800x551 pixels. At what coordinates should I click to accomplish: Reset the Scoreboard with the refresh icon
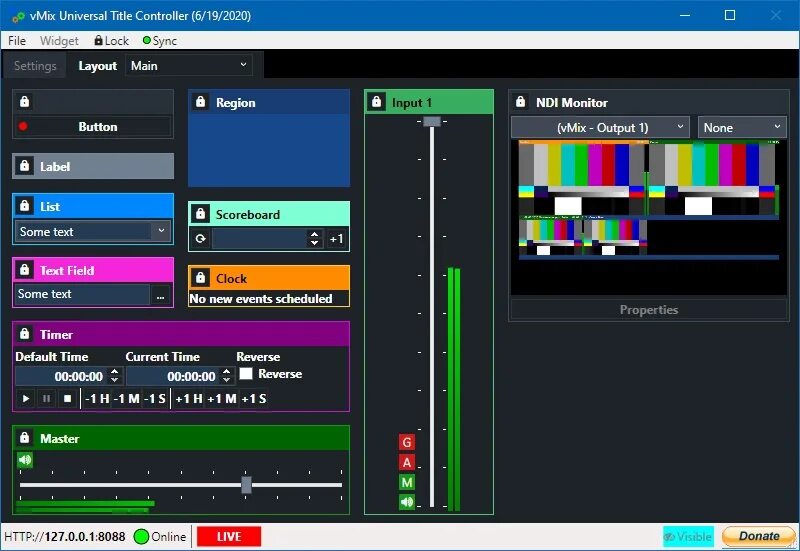[x=201, y=238]
